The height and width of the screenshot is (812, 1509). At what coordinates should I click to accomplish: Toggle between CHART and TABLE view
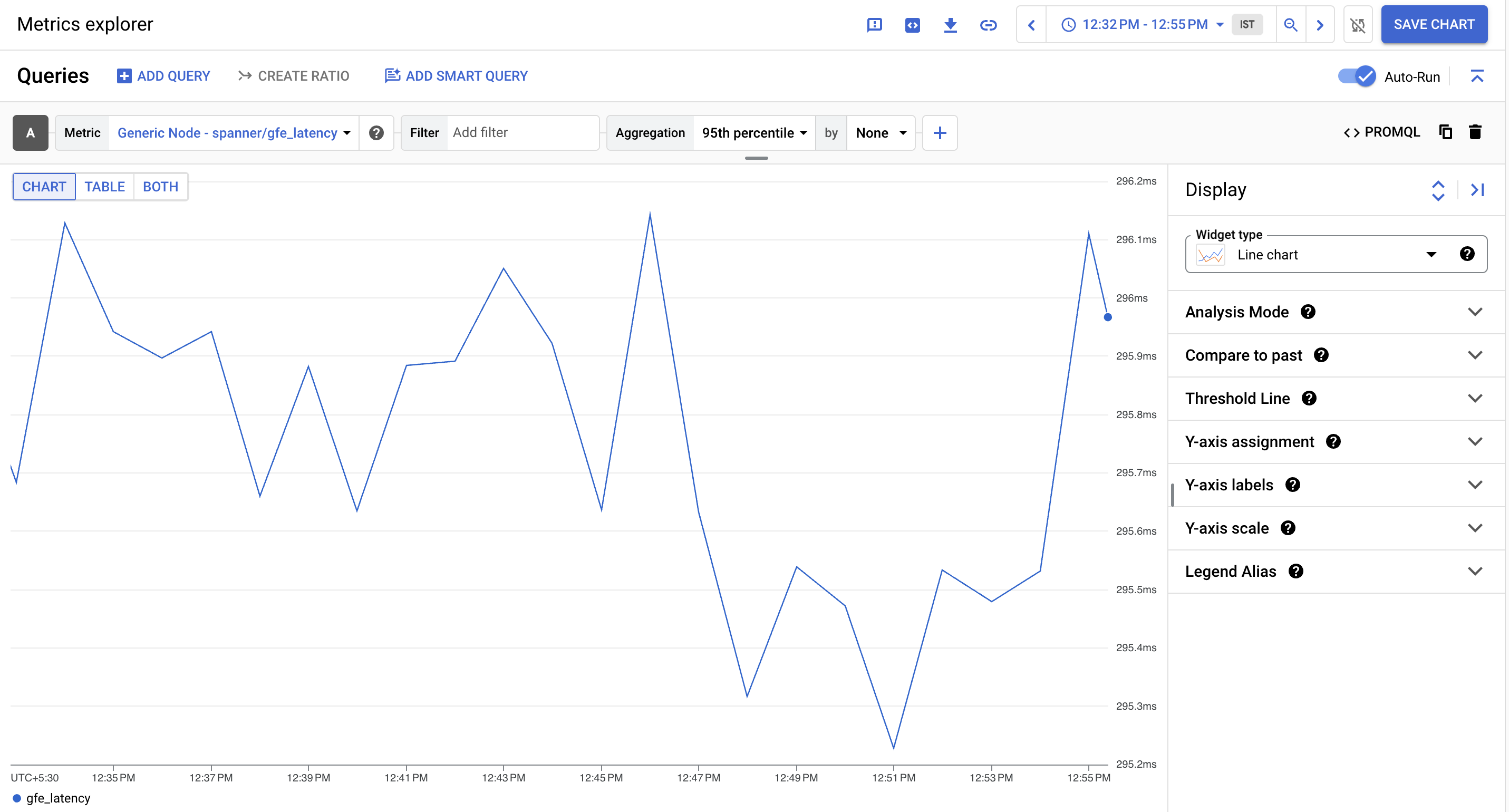[x=104, y=186]
